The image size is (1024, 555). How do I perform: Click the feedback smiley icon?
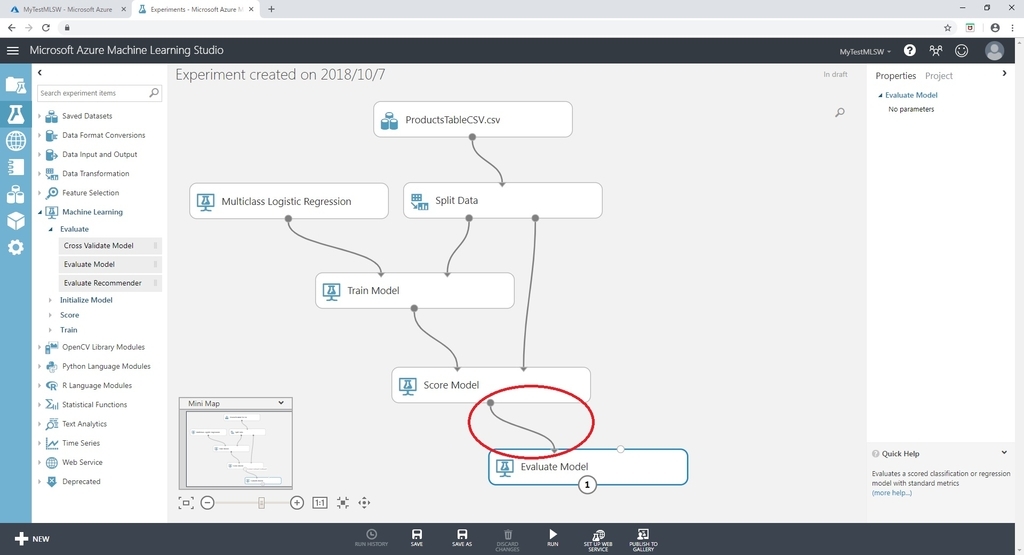tap(961, 50)
